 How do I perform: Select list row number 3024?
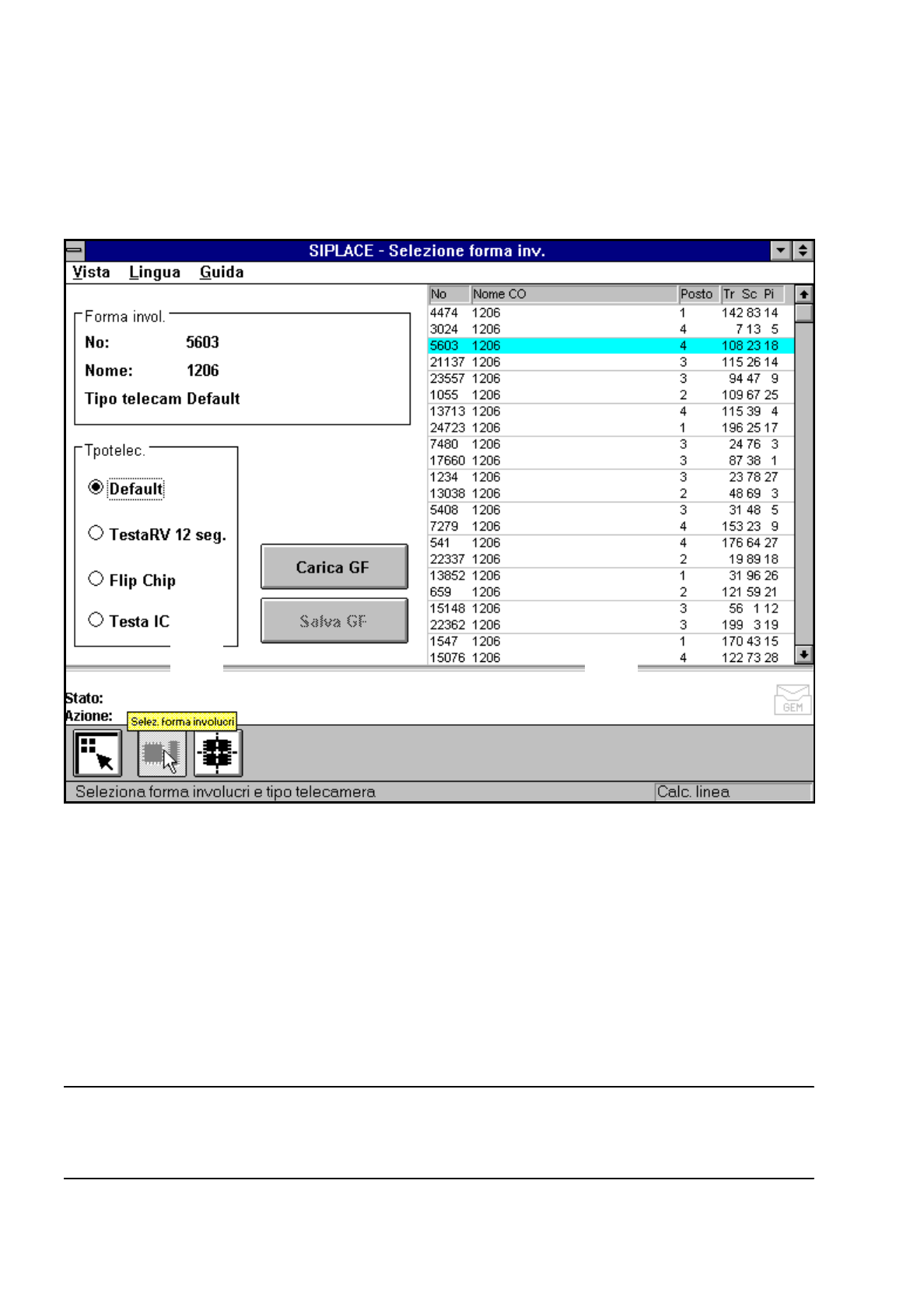tap(611, 329)
